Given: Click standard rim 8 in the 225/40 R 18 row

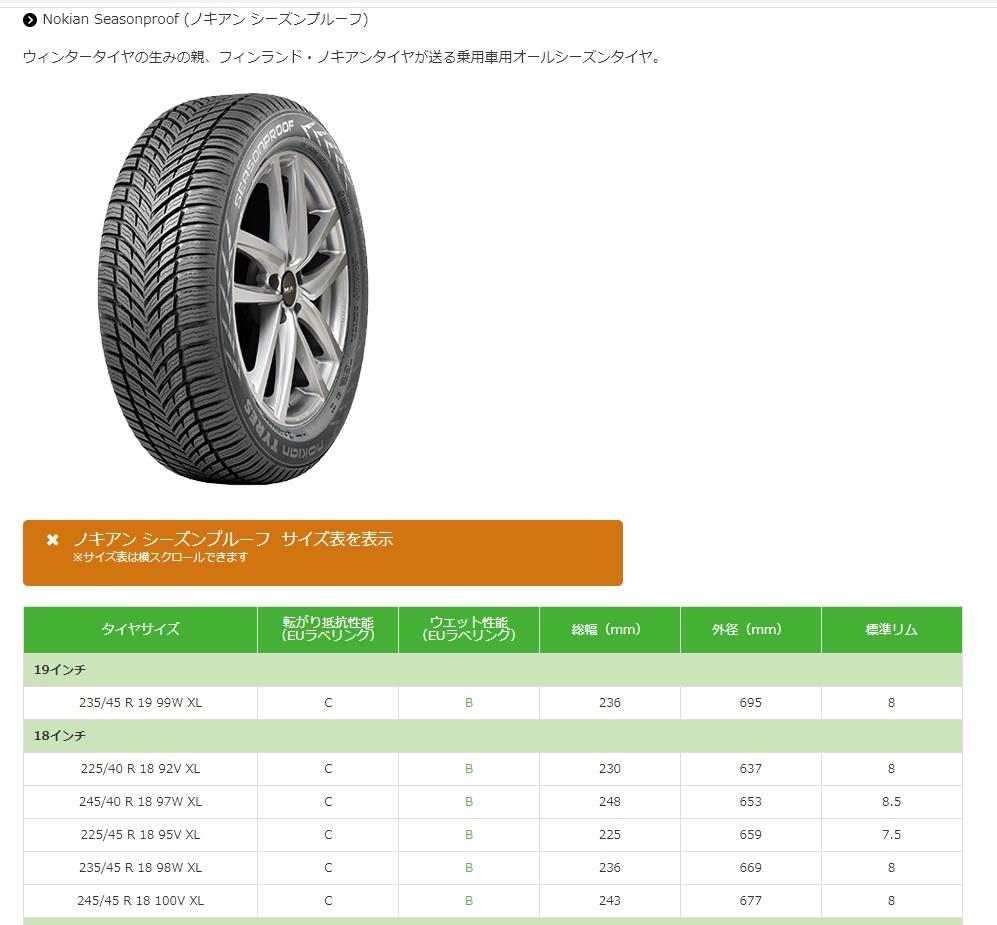Looking at the screenshot, I should 891,769.
